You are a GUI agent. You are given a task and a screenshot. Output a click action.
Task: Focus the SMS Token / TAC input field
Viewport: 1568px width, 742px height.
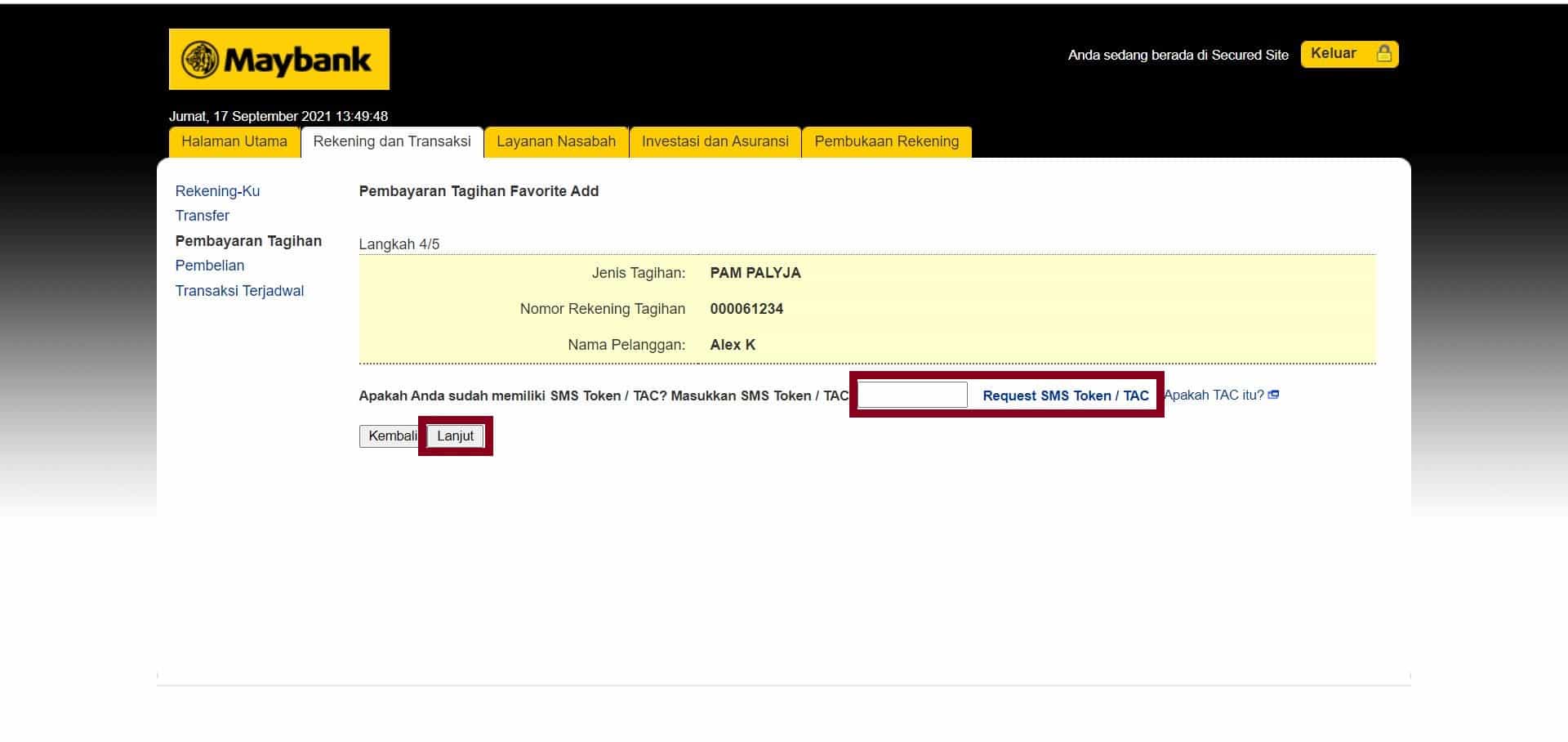911,395
